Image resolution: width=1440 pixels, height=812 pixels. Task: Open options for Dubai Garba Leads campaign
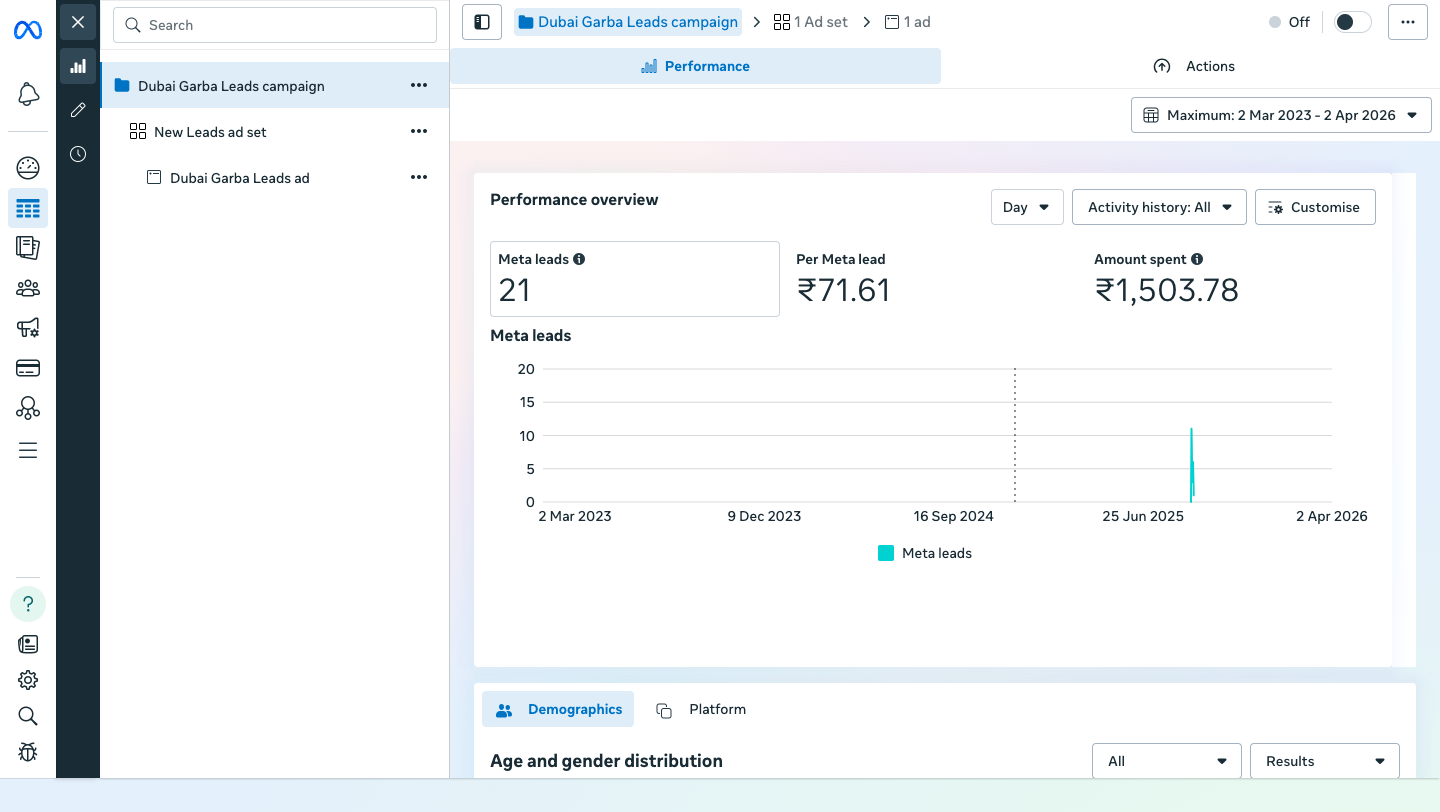[419, 86]
